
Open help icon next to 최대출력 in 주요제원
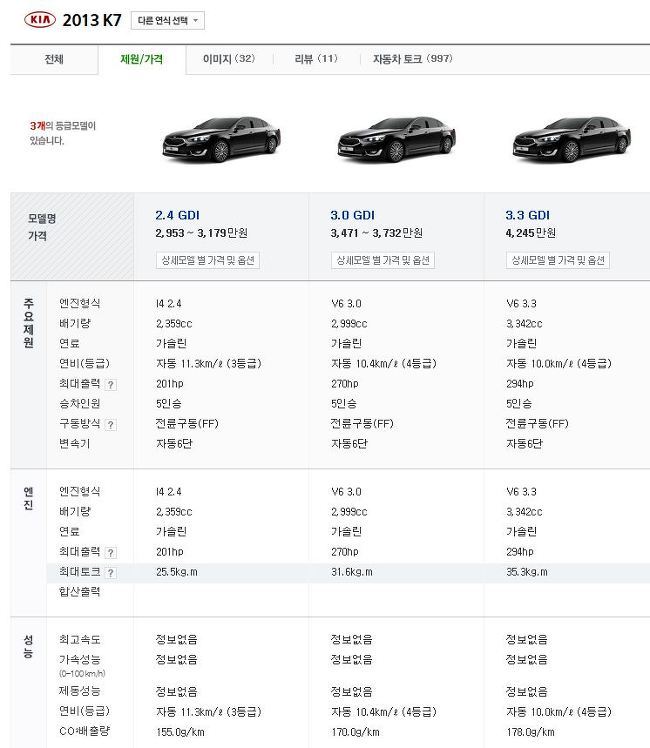(111, 384)
